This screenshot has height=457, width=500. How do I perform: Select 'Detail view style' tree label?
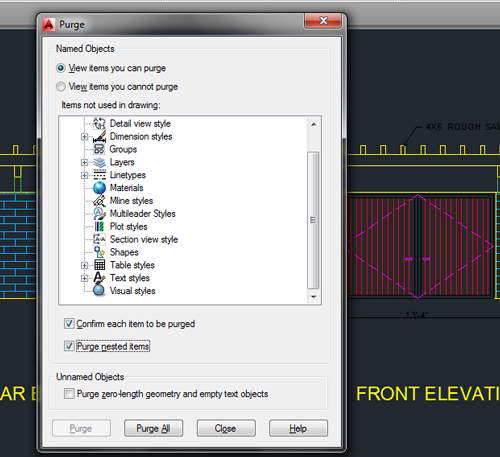[140, 124]
